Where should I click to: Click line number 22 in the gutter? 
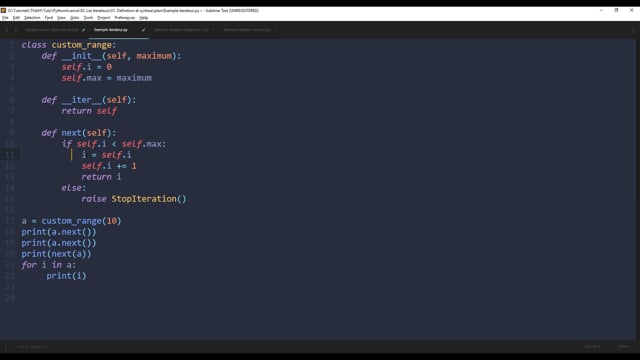pos(10,276)
